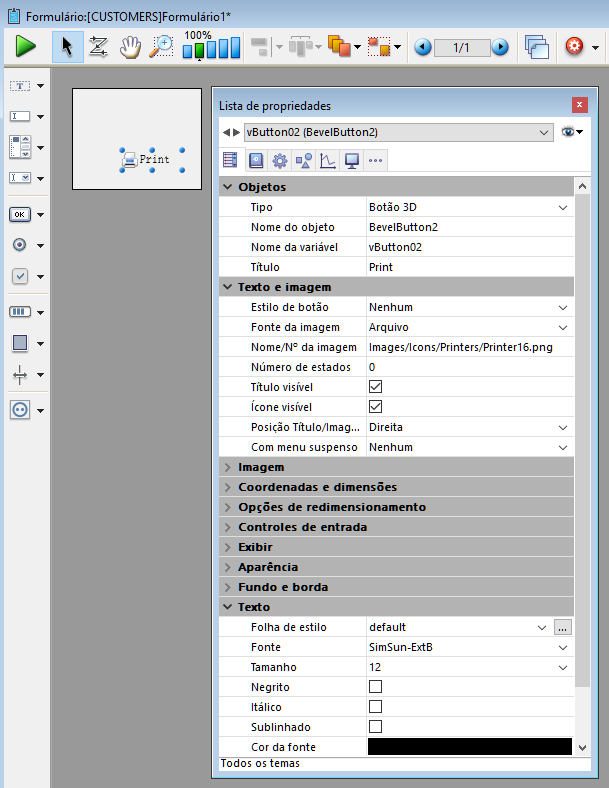609x788 pixels.
Task: Uncheck the Ícone visível checkbox
Action: pyautogui.click(x=376, y=407)
